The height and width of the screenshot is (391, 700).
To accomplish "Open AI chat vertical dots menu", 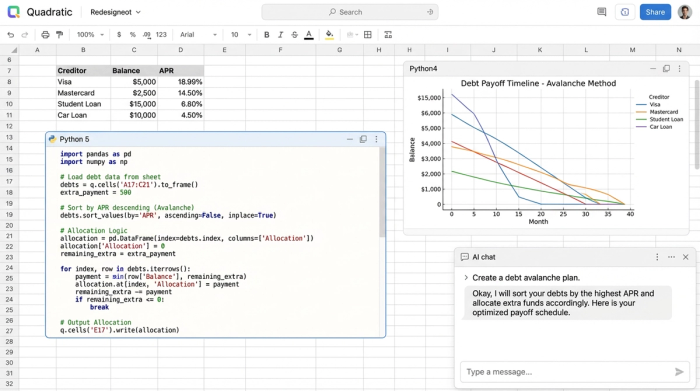I will tap(657, 257).
